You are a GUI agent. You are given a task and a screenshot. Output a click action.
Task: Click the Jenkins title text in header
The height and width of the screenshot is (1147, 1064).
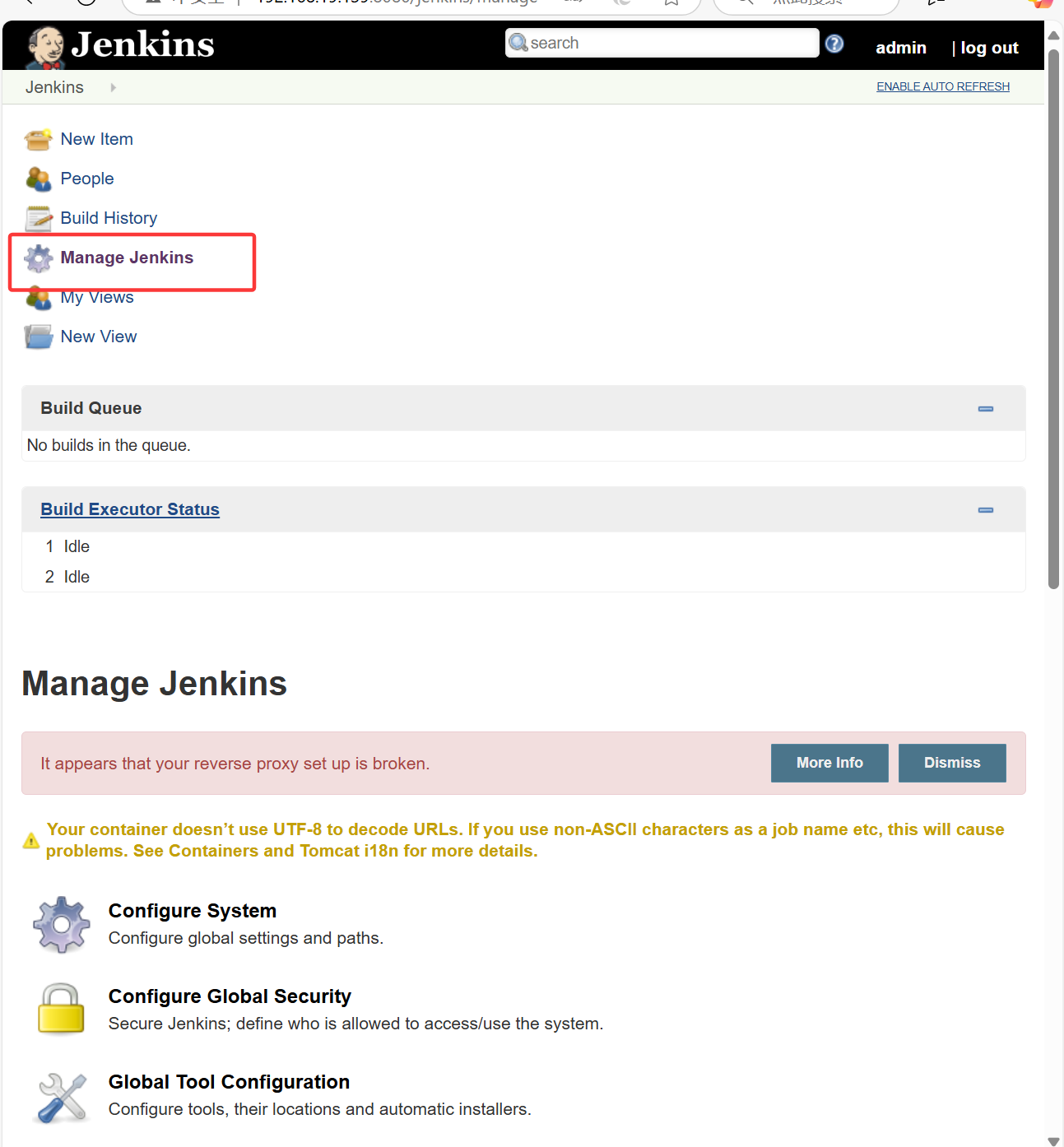(143, 44)
